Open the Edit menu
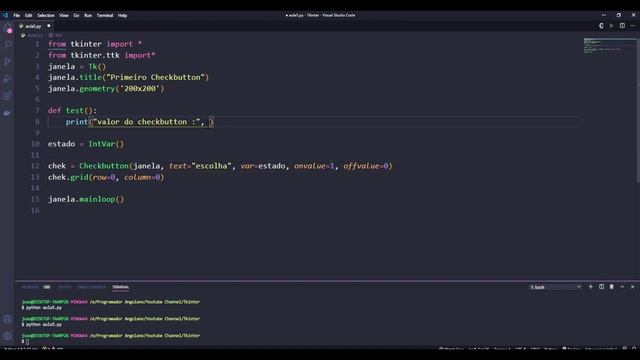640x360 pixels. [x=28, y=16]
